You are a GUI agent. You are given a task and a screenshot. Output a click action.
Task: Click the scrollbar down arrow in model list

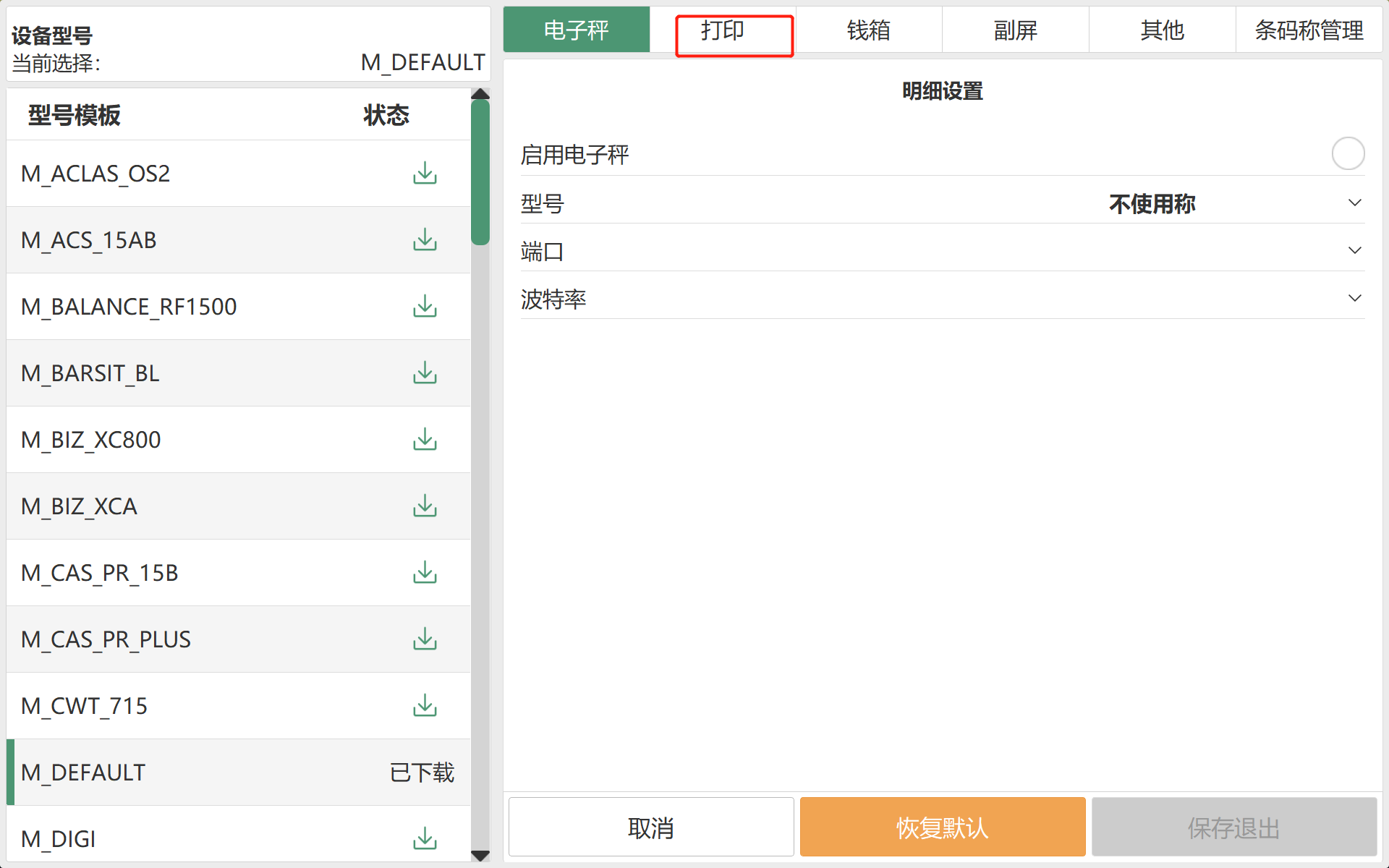[x=480, y=856]
